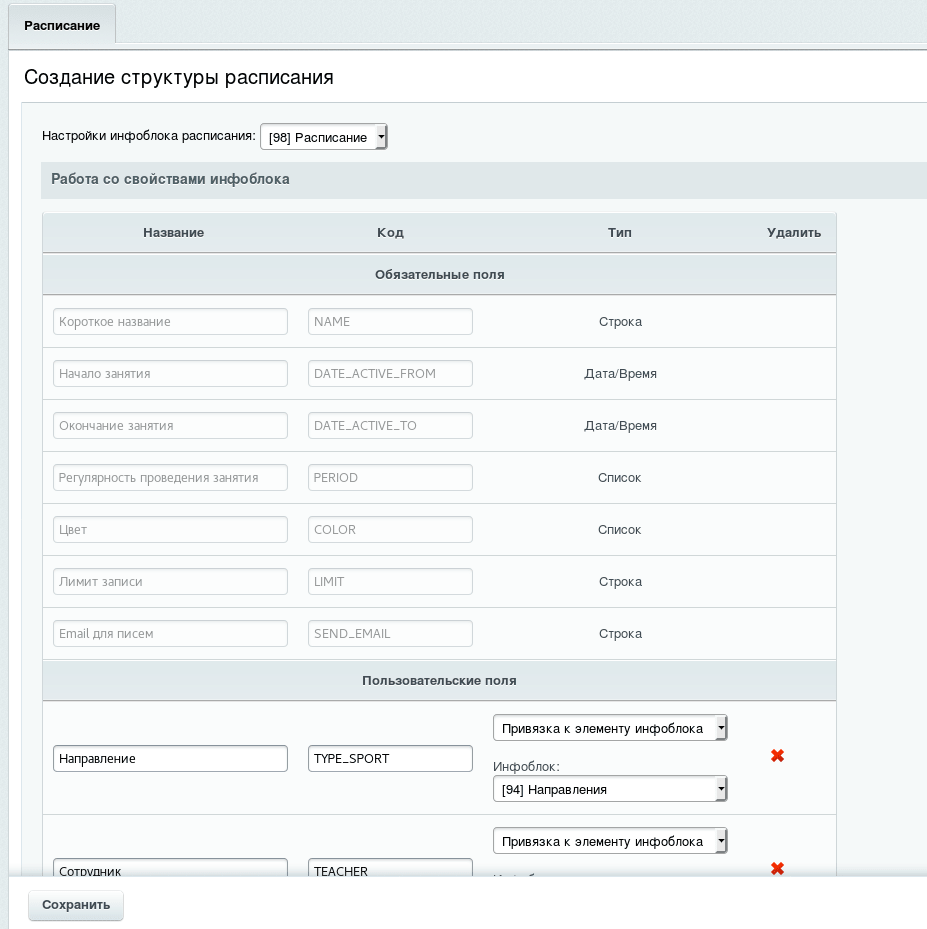Screen dimensions: 927x929
Task: Click the TEACHER code input field
Action: point(390,867)
